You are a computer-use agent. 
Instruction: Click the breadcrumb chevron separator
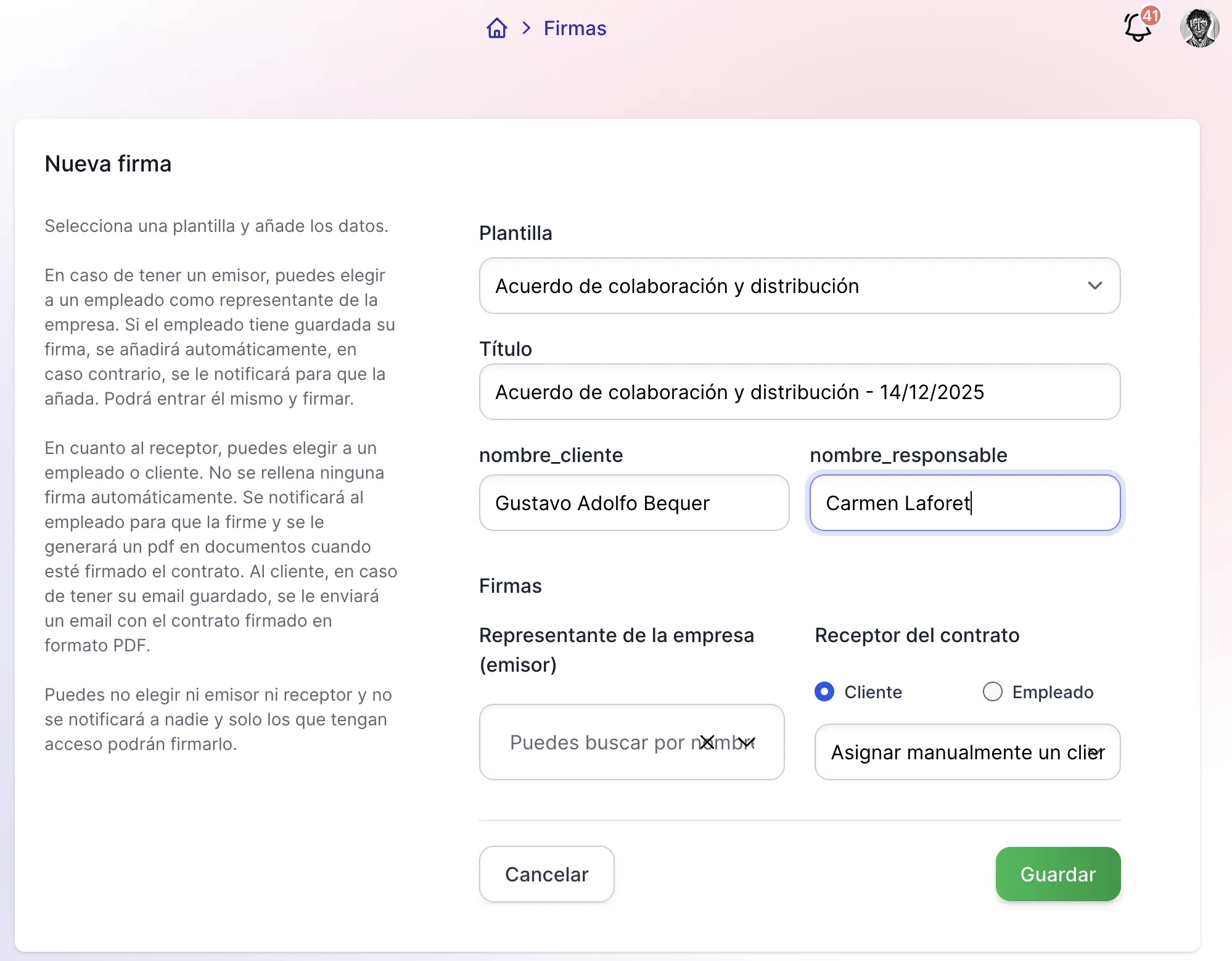[526, 28]
